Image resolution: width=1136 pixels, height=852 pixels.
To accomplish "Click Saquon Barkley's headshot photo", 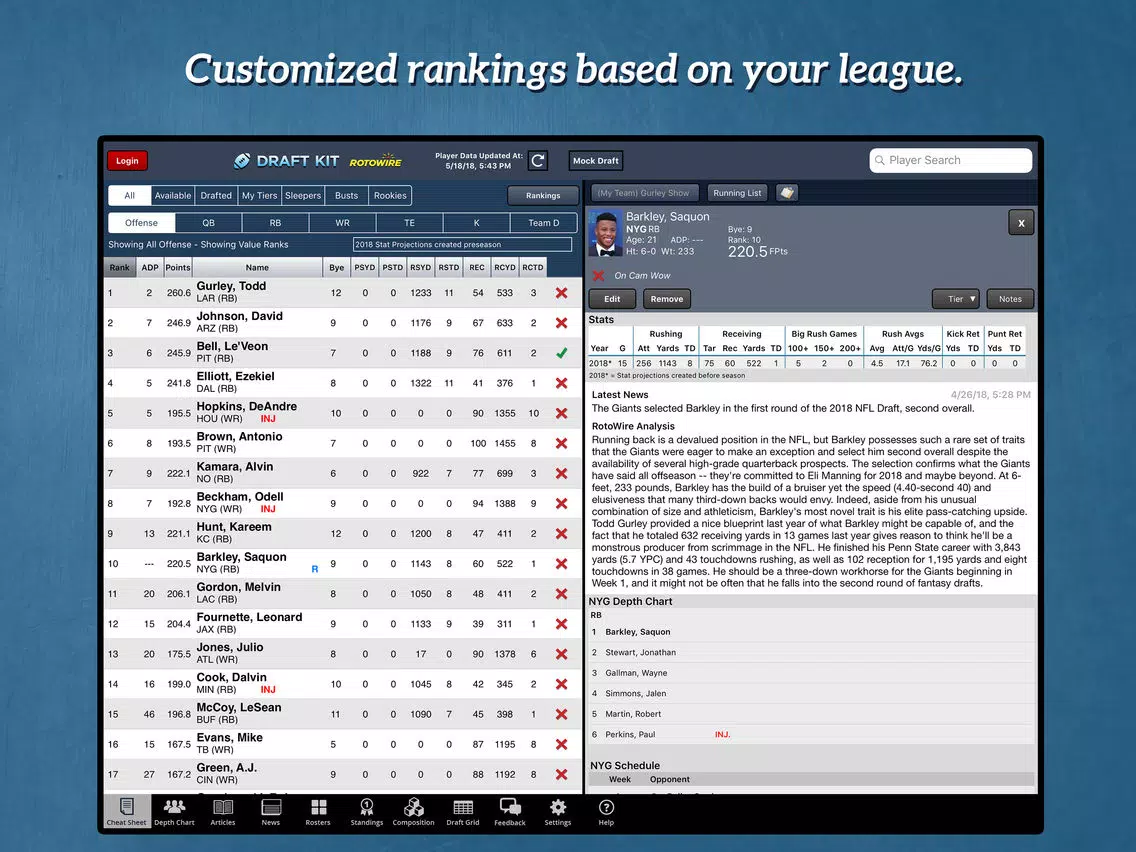I will (606, 234).
